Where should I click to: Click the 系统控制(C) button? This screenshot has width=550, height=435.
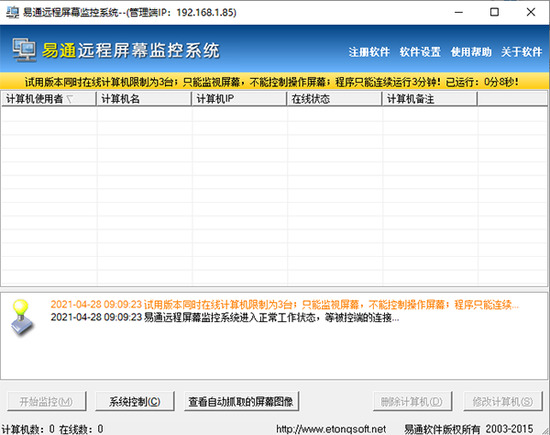(135, 401)
